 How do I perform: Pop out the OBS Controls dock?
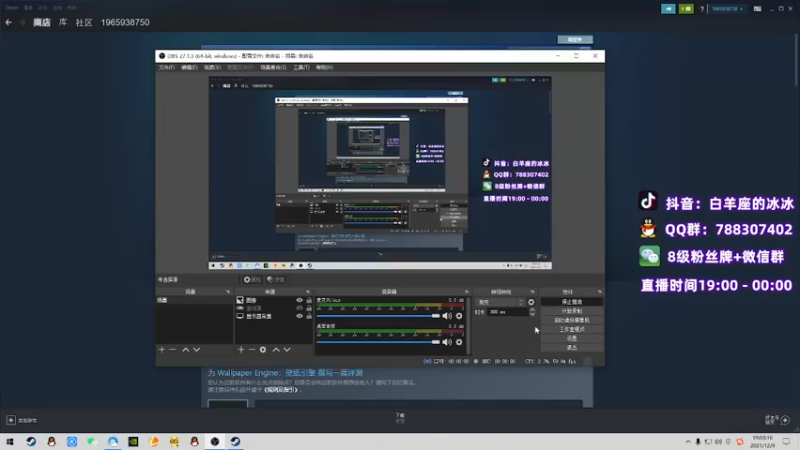[x=599, y=291]
